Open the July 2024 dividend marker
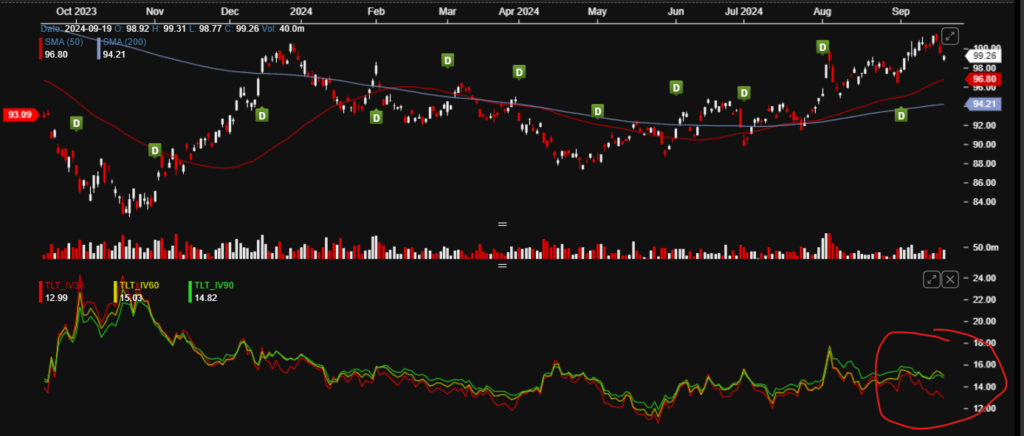The image size is (1024, 436). pos(743,93)
